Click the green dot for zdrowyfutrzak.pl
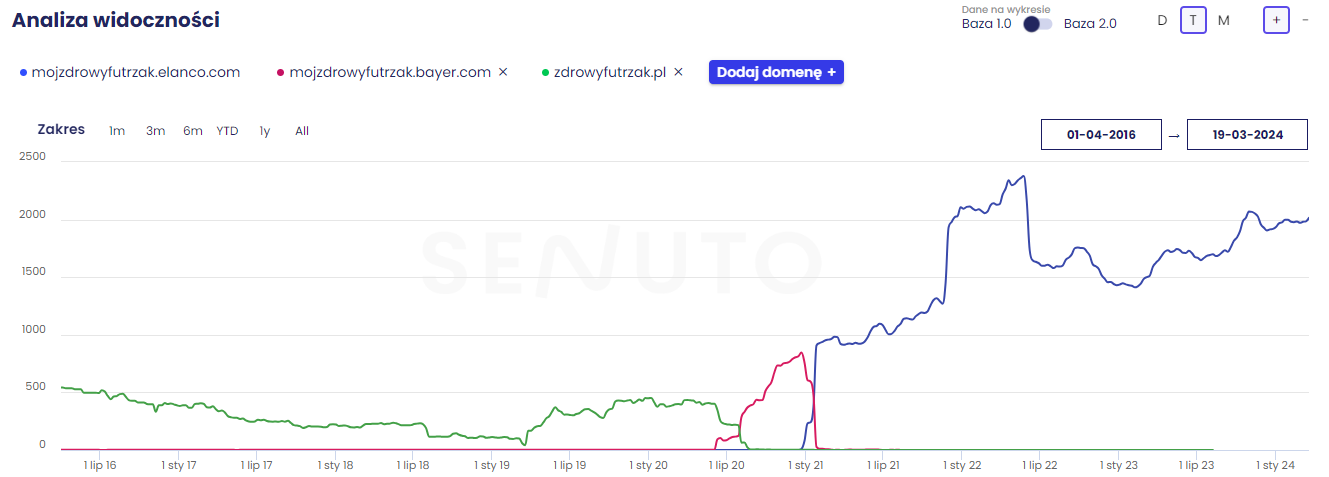The image size is (1329, 477). [x=545, y=72]
